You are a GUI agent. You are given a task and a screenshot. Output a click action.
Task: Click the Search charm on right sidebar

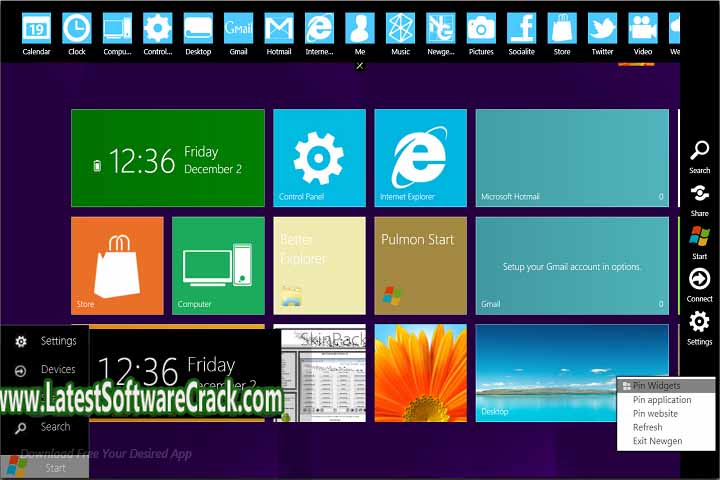[x=700, y=153]
